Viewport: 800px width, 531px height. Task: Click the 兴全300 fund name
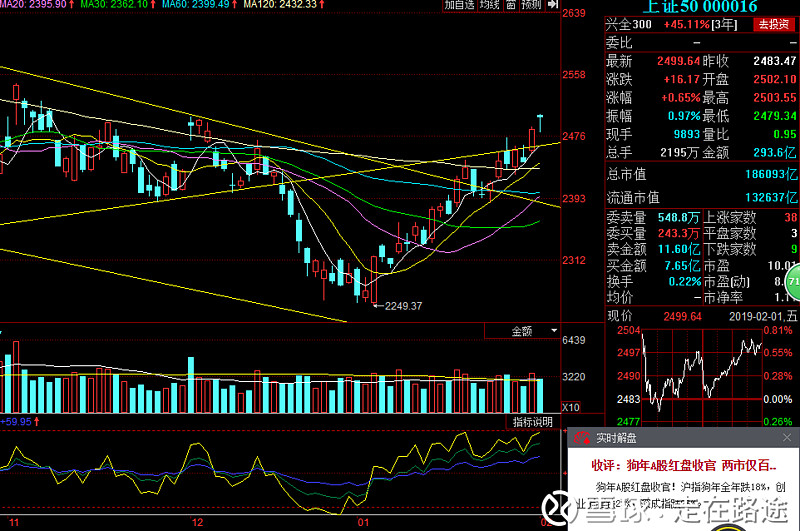[628, 24]
